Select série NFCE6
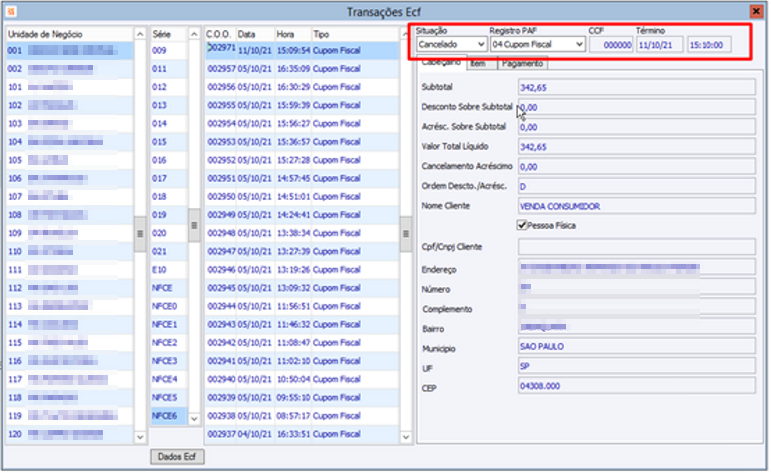The image size is (771, 473). (x=169, y=415)
